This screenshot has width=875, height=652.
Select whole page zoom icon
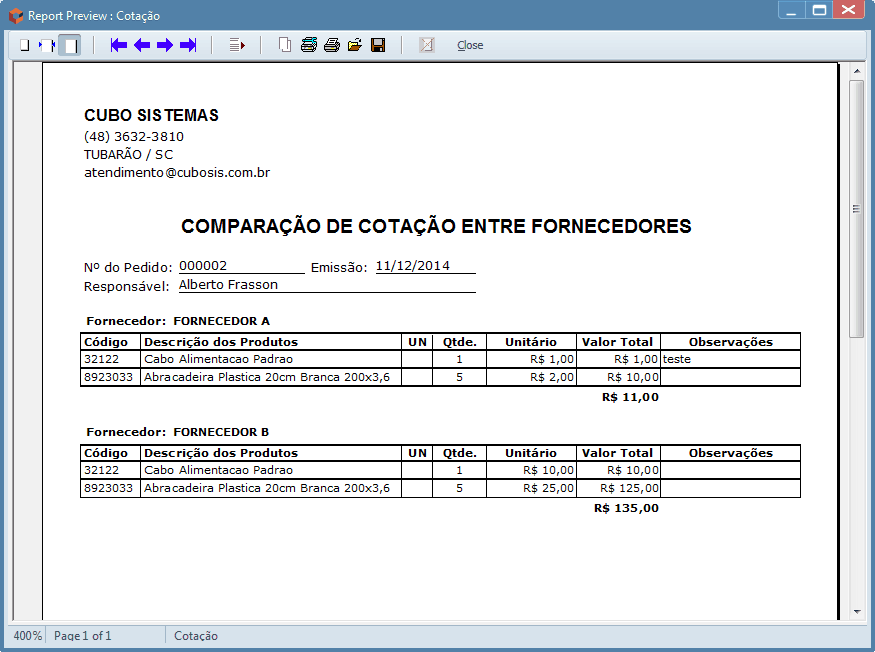[25, 45]
